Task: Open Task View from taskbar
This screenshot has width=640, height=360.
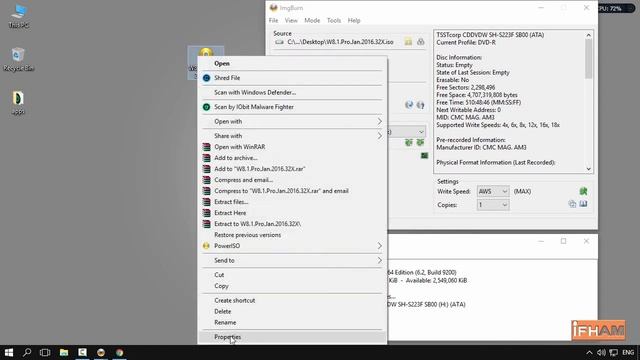Action: point(45,352)
